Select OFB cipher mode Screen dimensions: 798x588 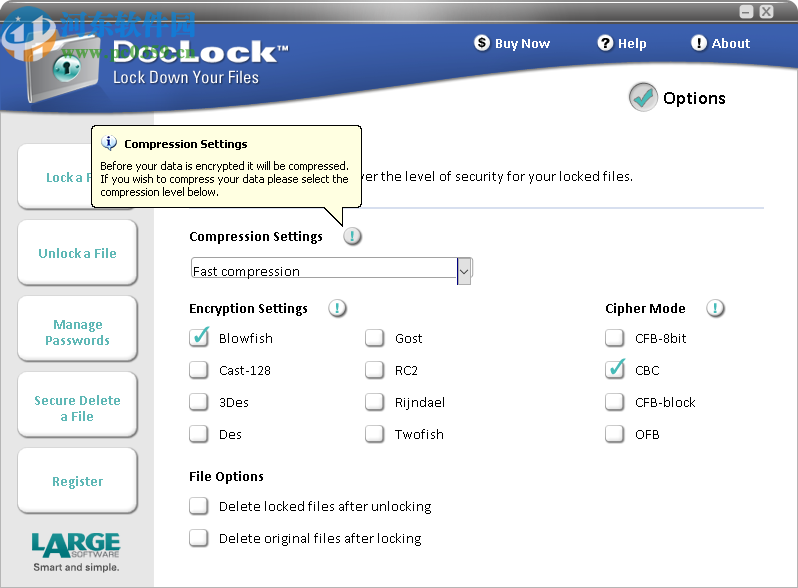pos(615,434)
